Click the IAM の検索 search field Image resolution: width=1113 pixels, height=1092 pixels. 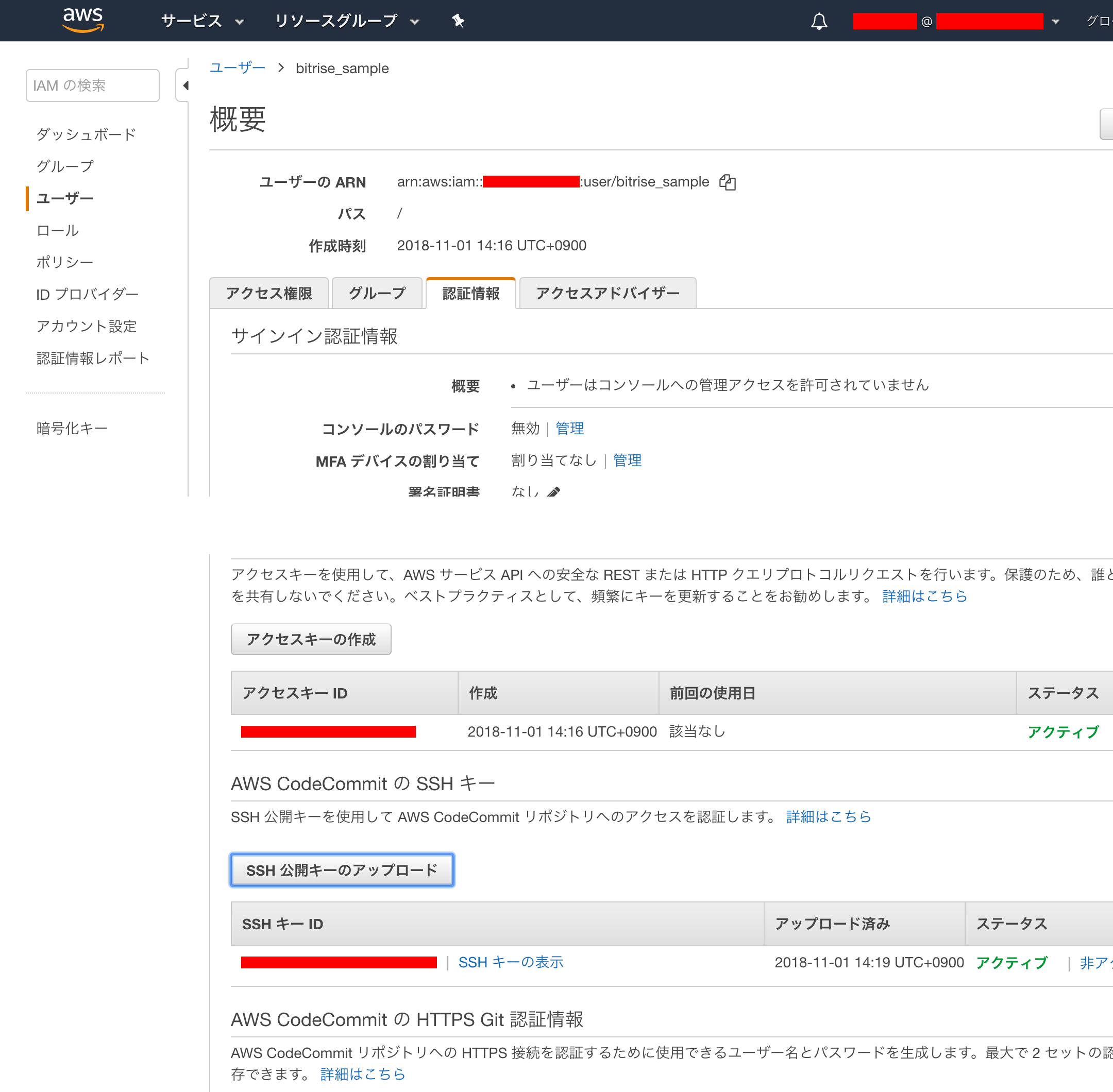coord(92,86)
